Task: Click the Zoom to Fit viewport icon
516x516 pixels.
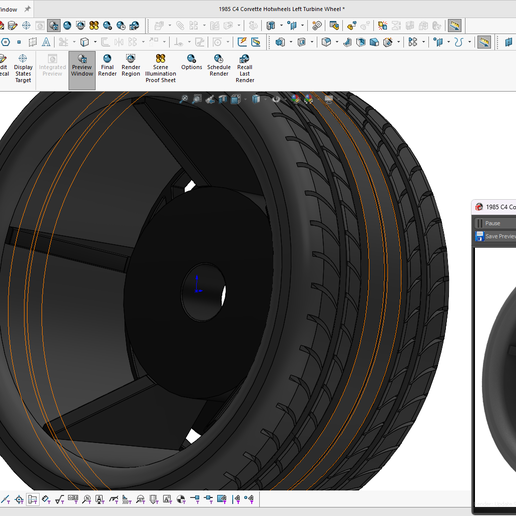Action: point(183,99)
